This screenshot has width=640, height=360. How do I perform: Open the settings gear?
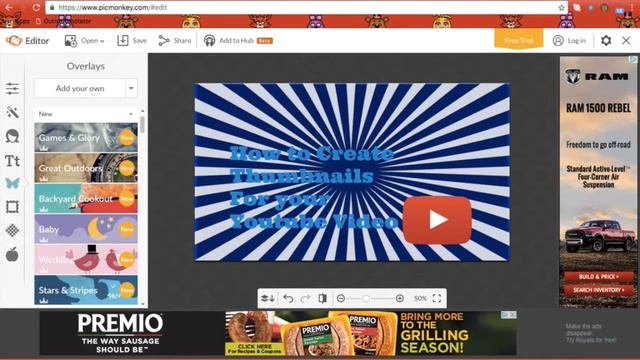coord(606,40)
